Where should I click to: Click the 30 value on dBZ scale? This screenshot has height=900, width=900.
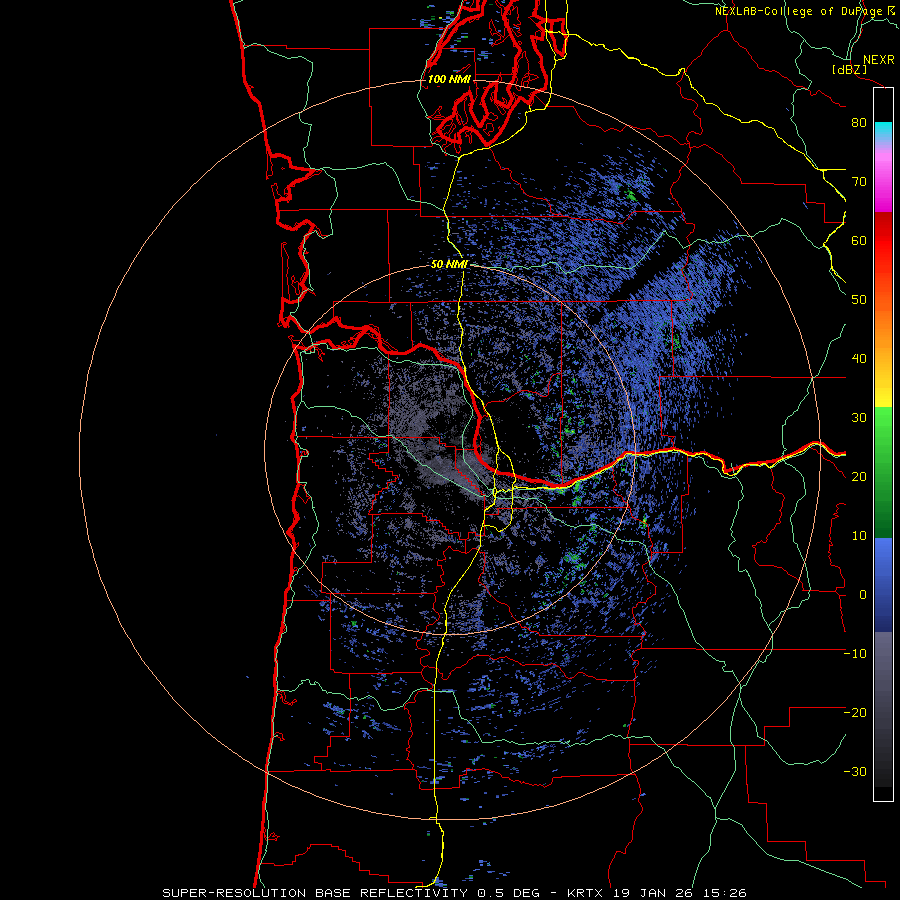859,417
